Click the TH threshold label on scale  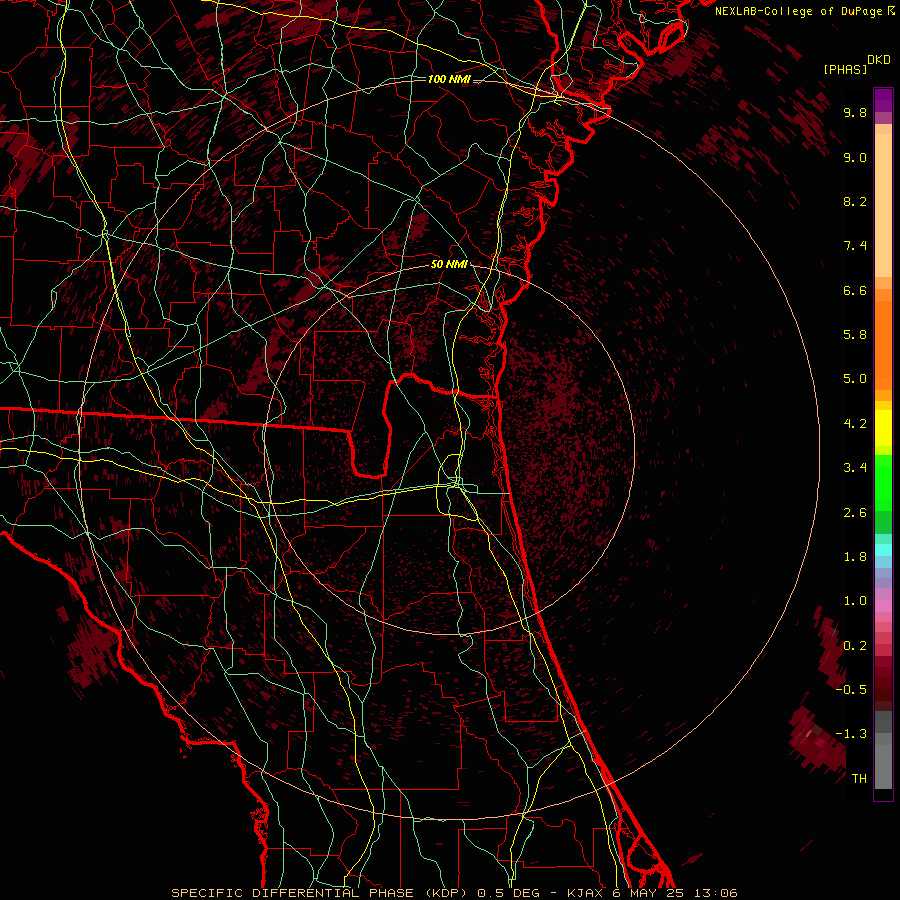pyautogui.click(x=859, y=779)
